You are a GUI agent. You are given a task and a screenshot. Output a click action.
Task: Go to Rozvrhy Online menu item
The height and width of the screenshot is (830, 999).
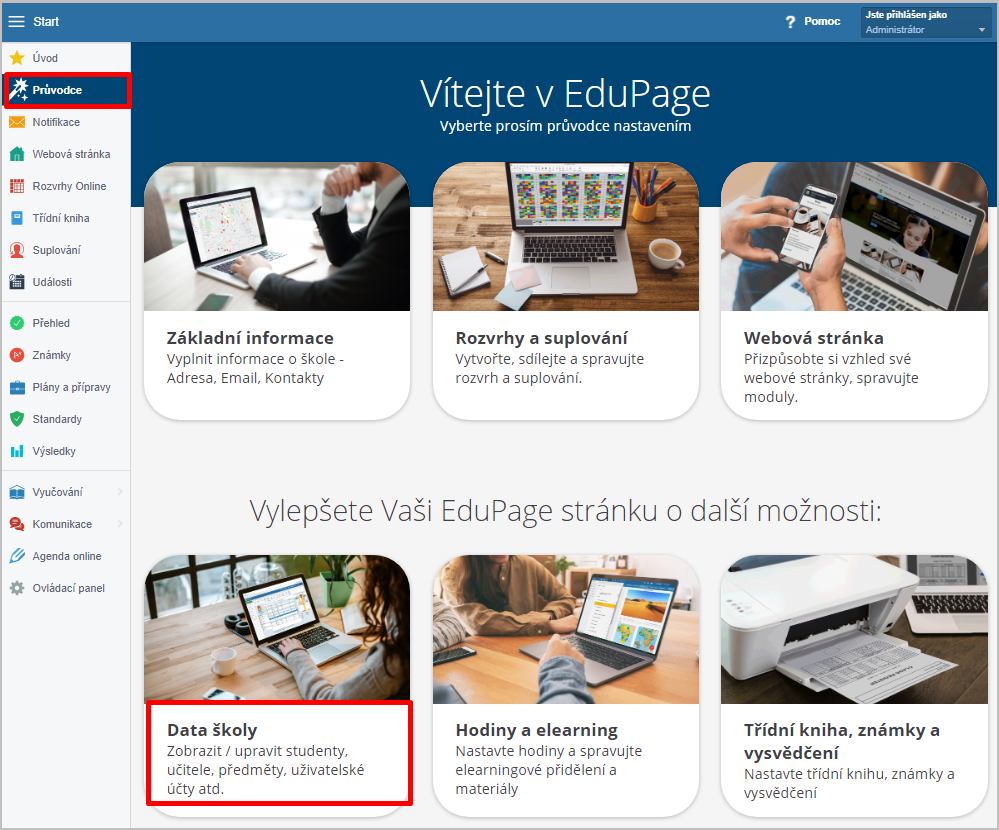click(69, 186)
